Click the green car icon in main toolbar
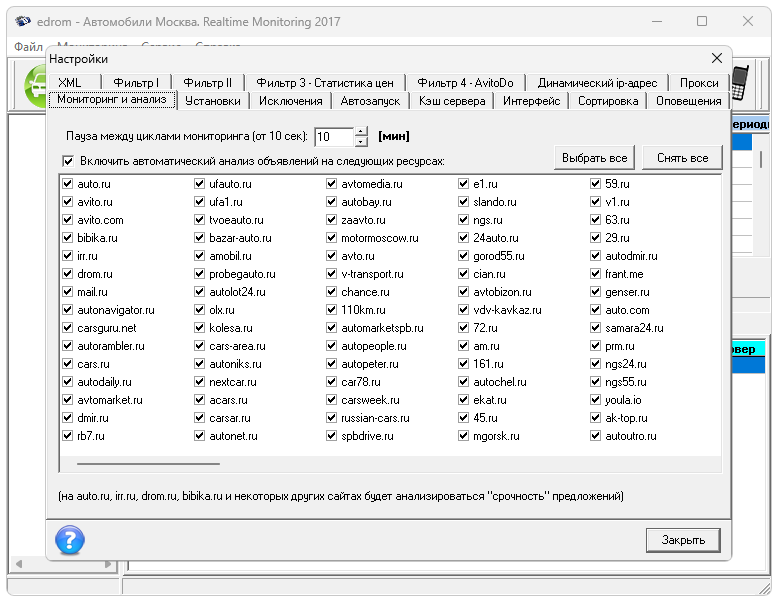 tap(36, 85)
